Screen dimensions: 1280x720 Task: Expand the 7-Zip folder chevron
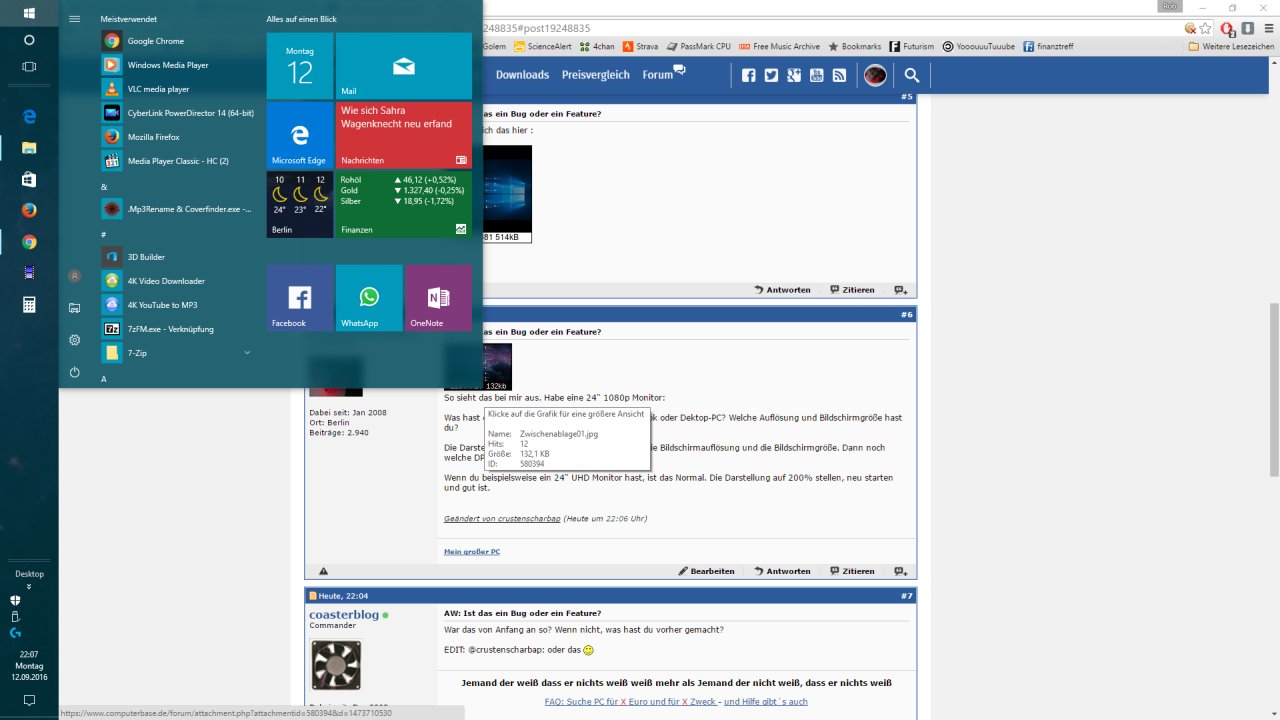(247, 353)
